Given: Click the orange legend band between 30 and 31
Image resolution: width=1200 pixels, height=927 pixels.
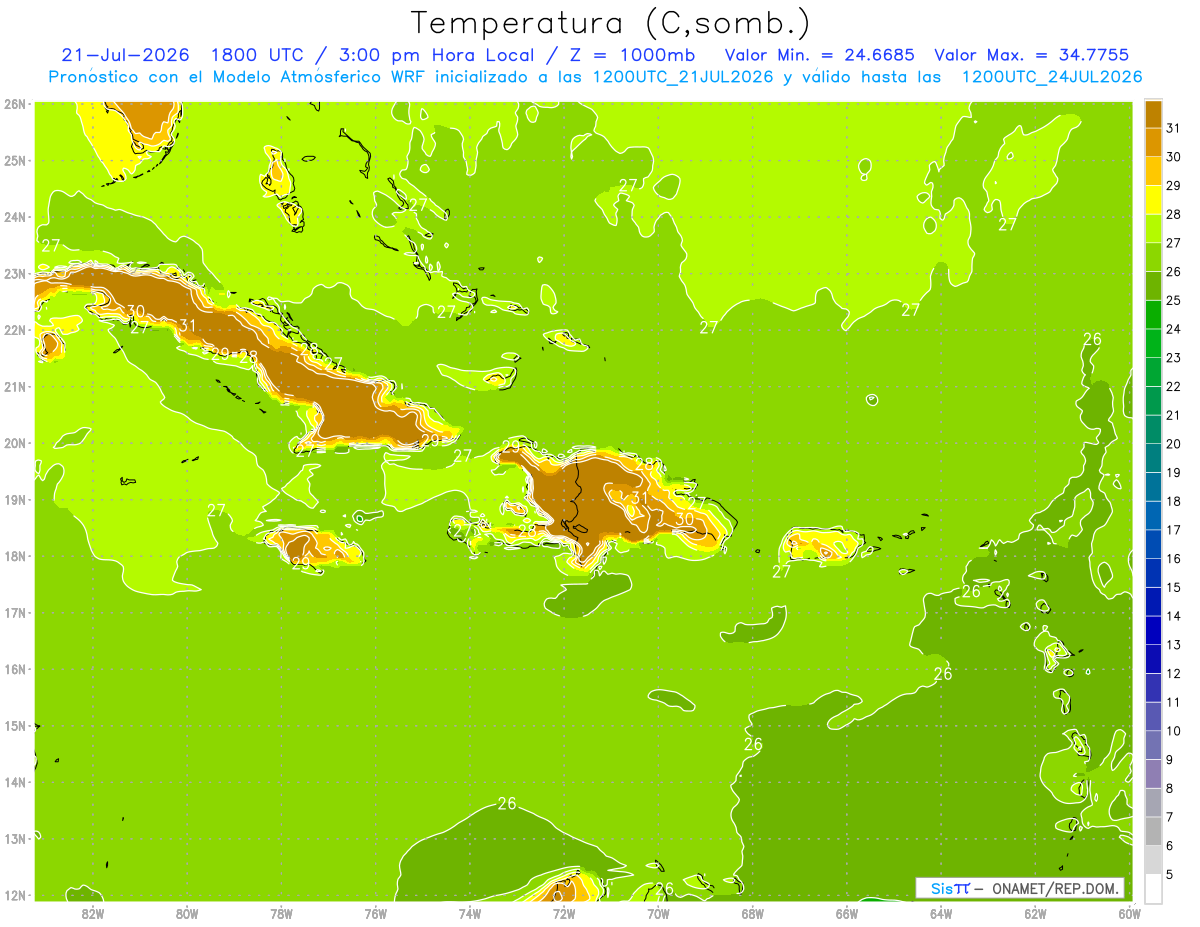Looking at the screenshot, I should (1152, 142).
